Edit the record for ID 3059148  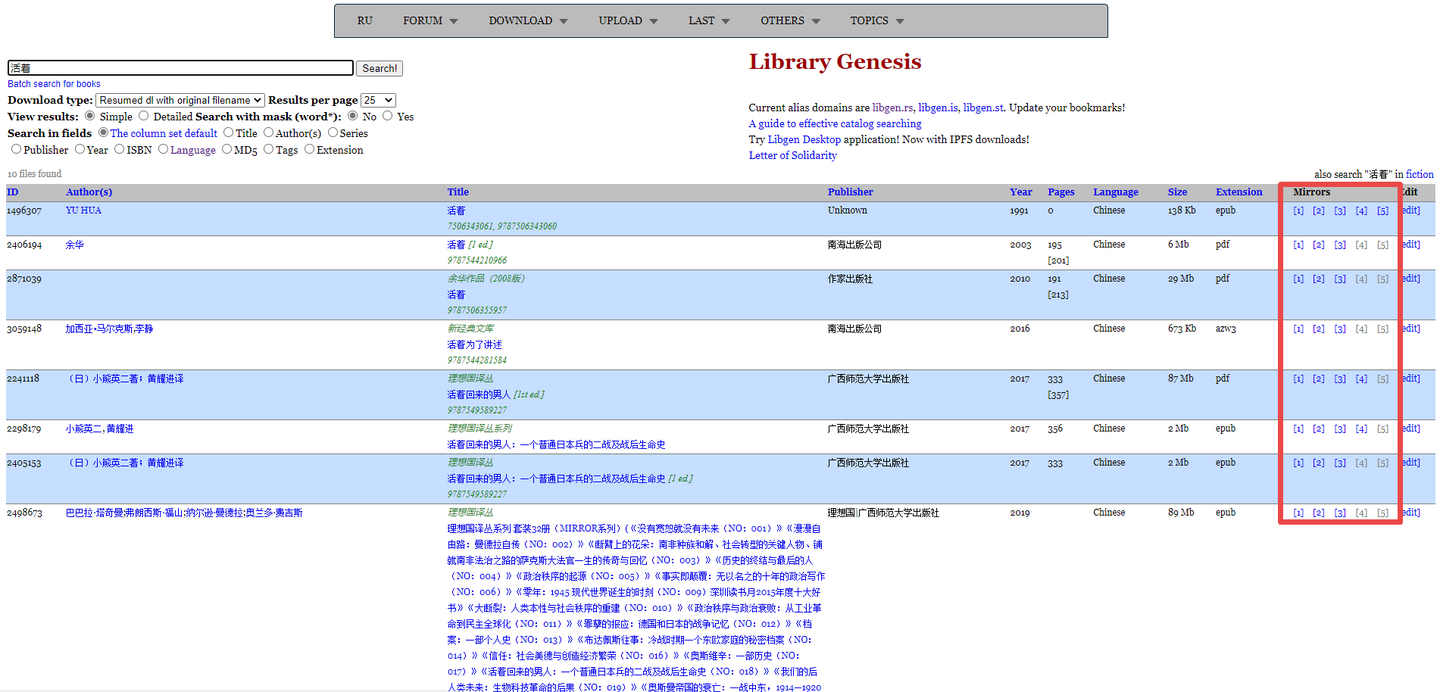(1409, 329)
